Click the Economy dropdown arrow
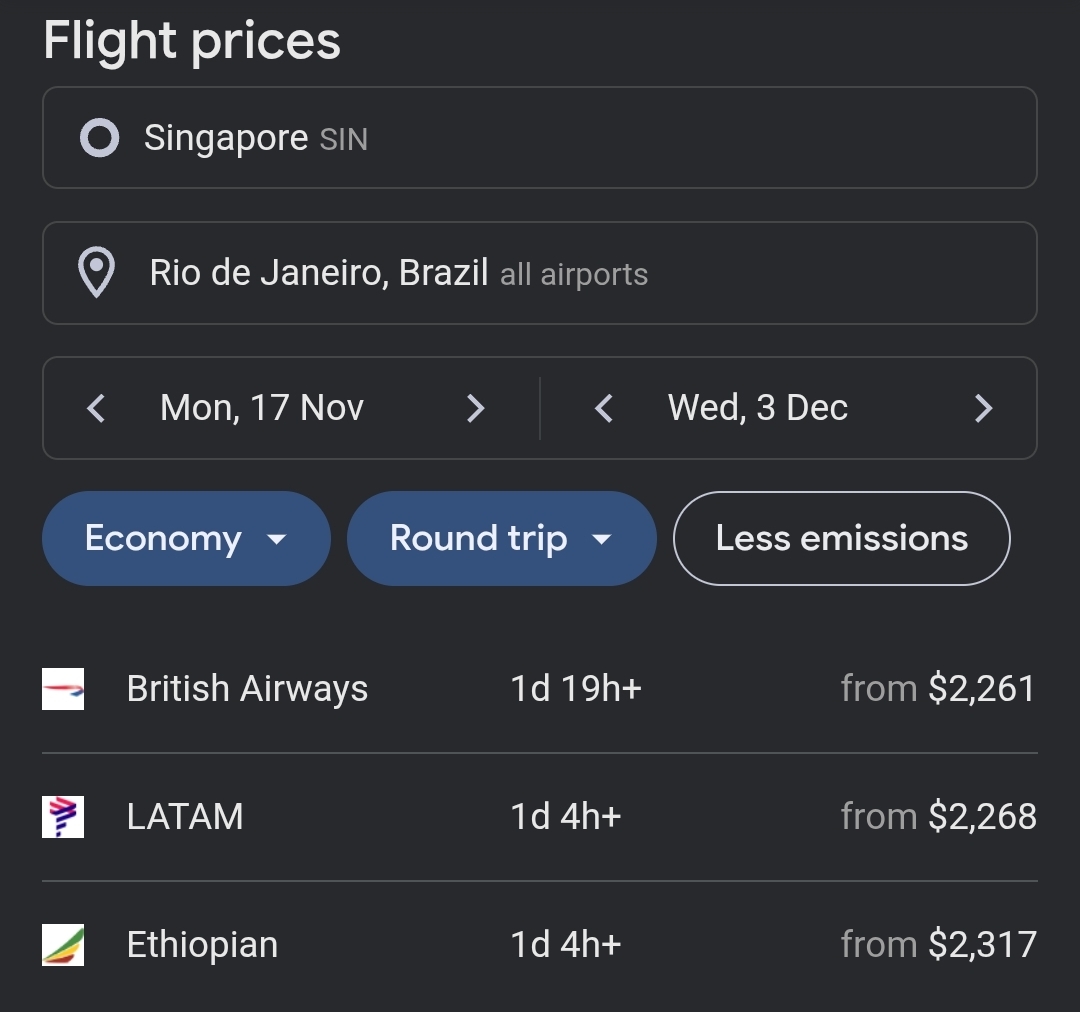The image size is (1080, 1012). pos(277,540)
